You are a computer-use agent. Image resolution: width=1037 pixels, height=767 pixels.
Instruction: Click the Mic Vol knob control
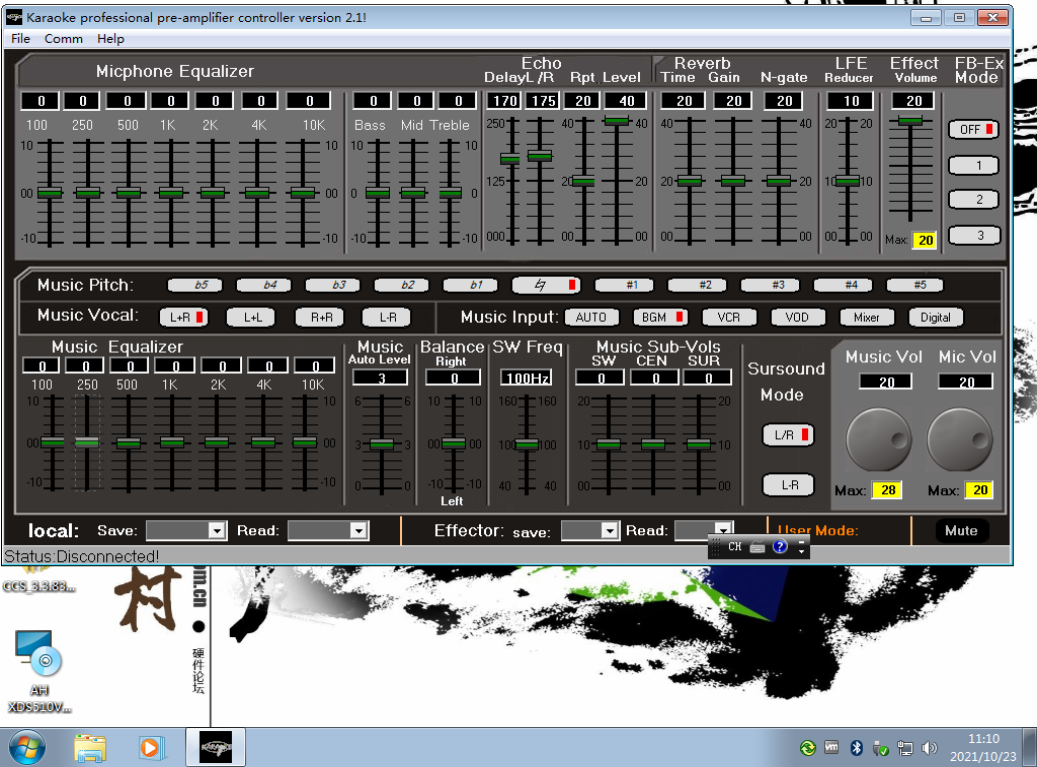[959, 440]
